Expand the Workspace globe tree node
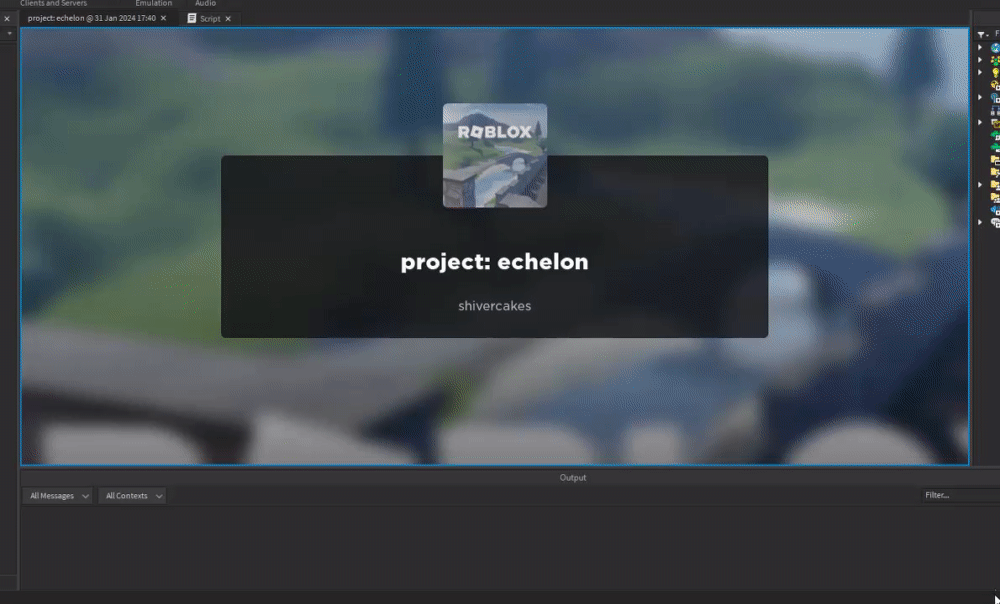1000x604 pixels. pyautogui.click(x=980, y=47)
